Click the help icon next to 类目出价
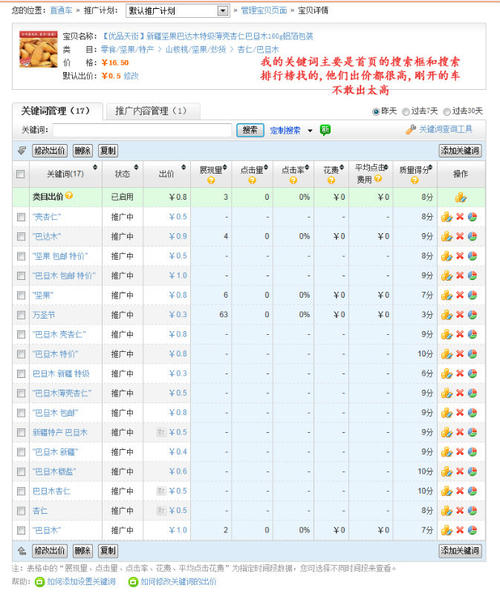Viewport: 500px width, 594px height. 69,195
